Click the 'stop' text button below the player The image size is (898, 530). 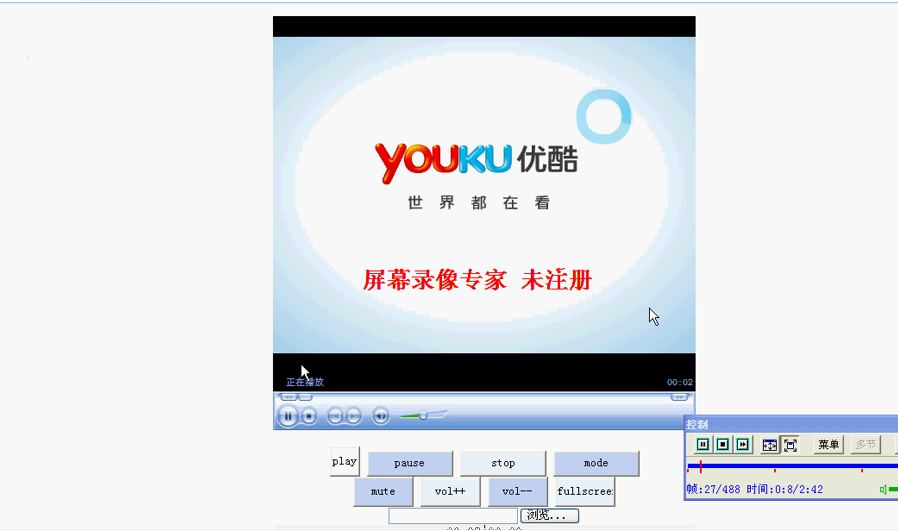(x=503, y=463)
